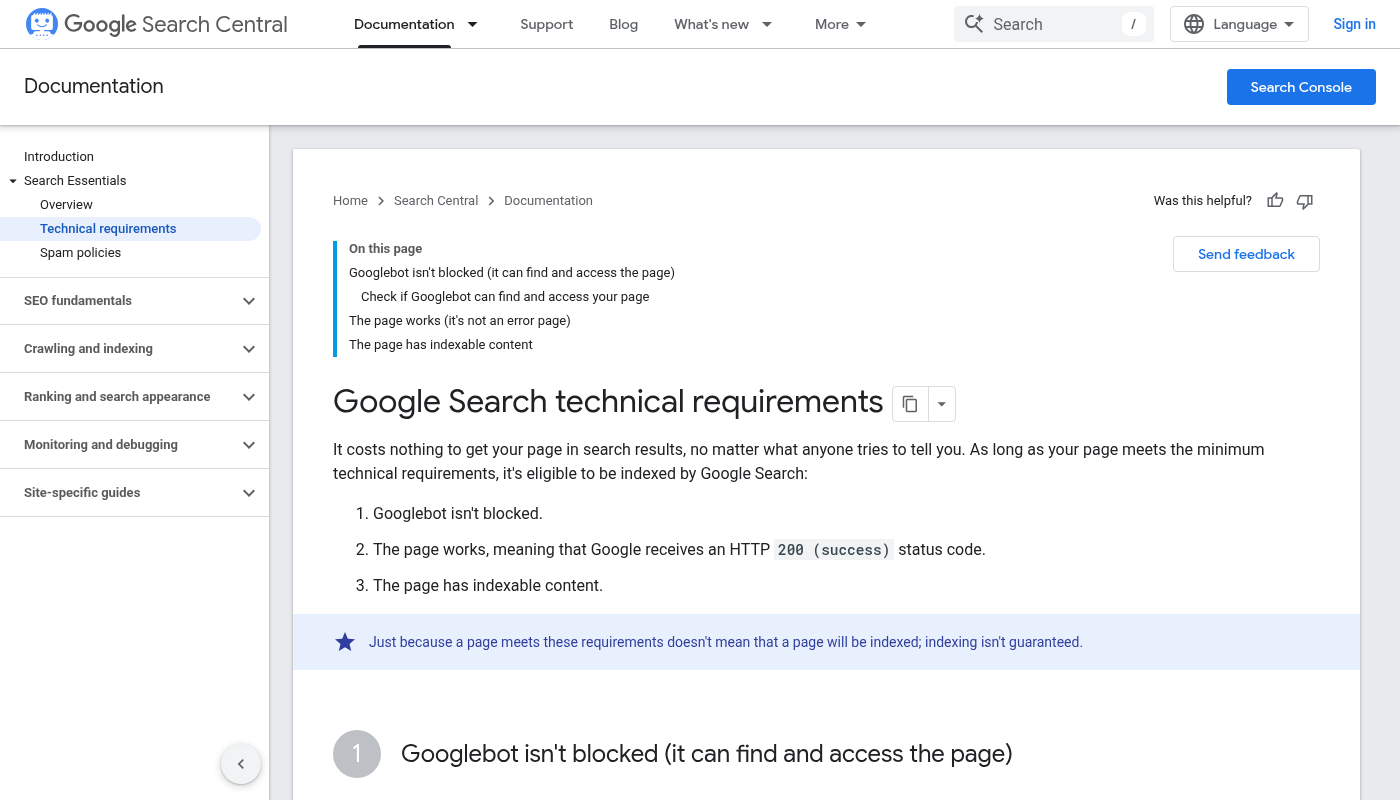Click the globe Language icon
This screenshot has height=800, width=1400.
pos(1194,24)
